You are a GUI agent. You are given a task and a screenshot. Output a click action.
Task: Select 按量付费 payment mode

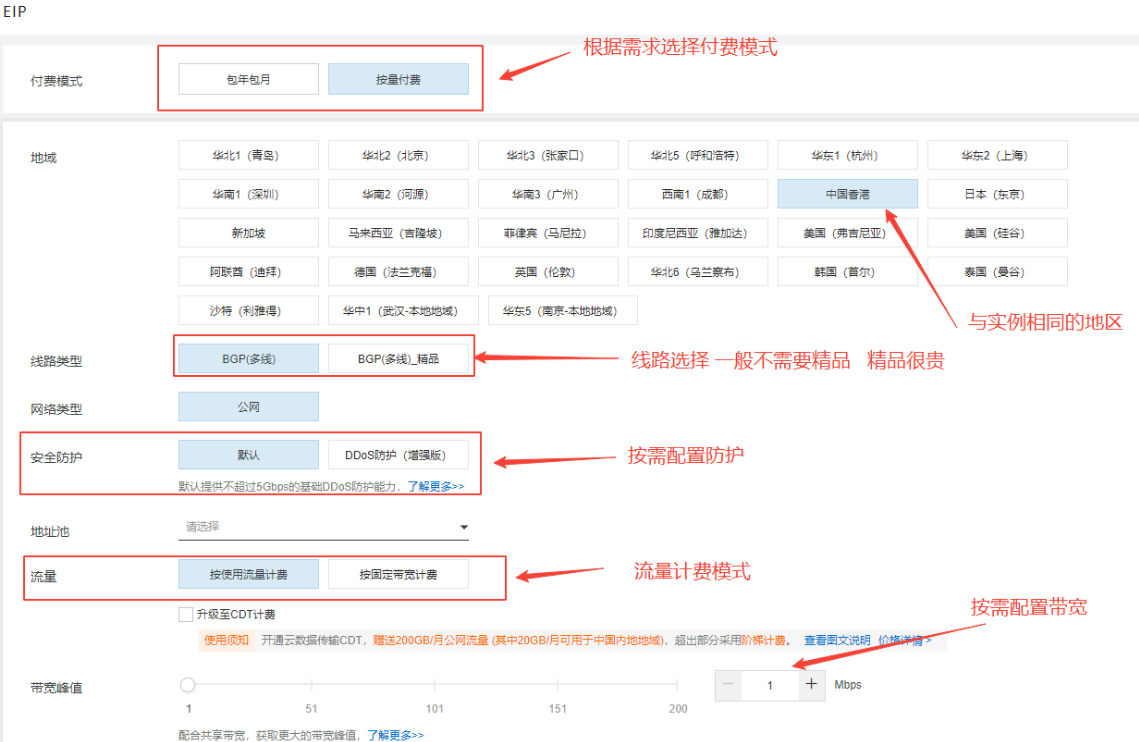pos(398,80)
